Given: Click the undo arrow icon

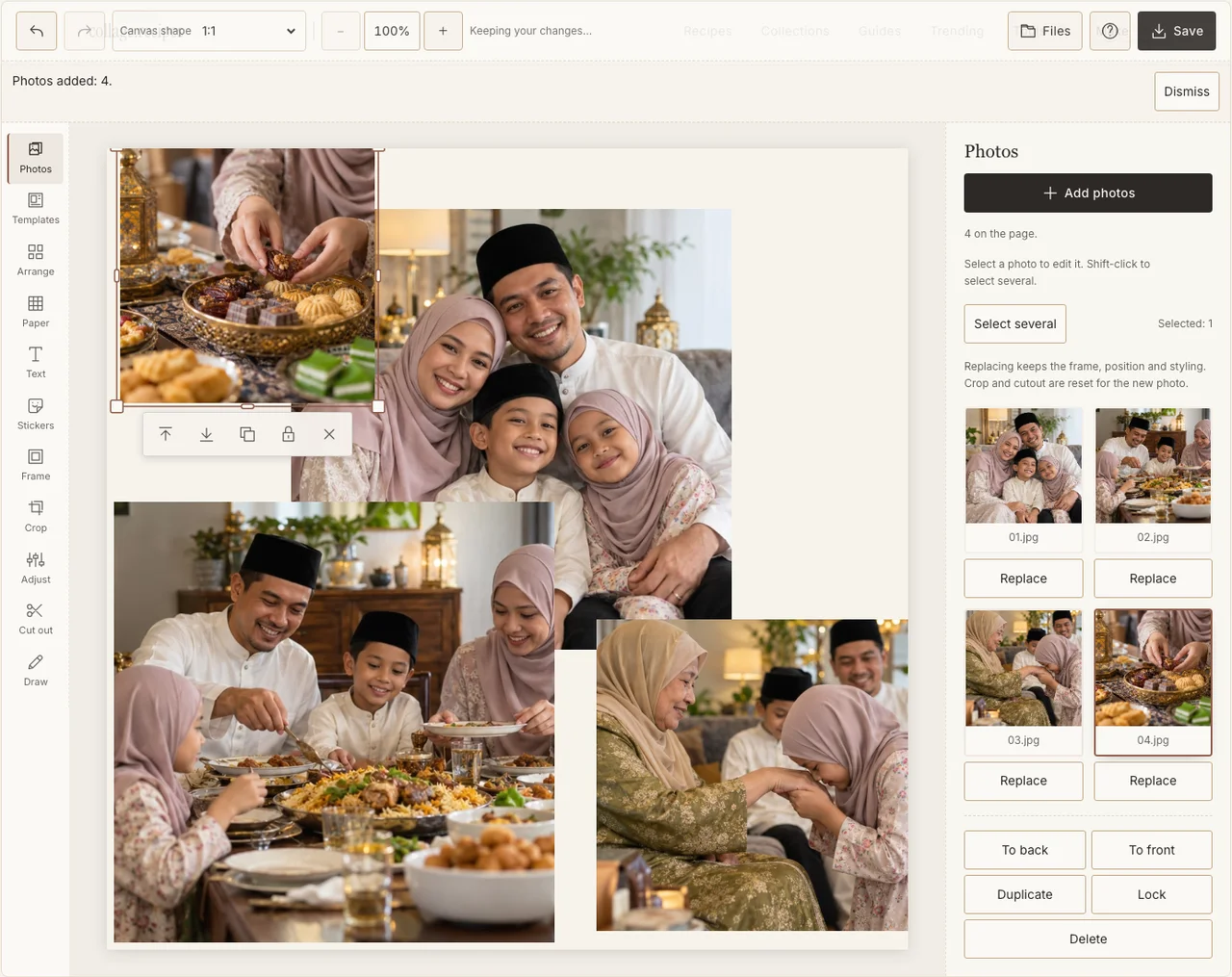Looking at the screenshot, I should click(37, 31).
